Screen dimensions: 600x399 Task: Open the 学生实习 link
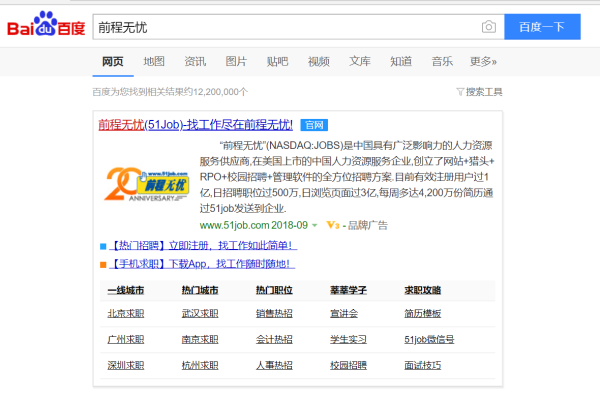point(348,339)
